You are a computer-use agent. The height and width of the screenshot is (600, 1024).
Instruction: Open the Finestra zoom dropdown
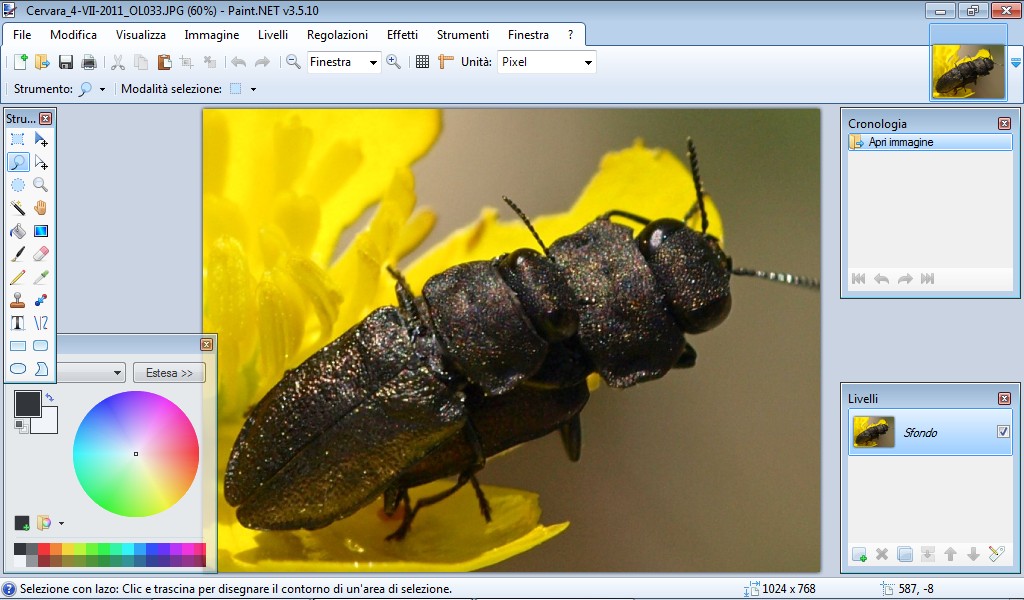click(x=374, y=62)
